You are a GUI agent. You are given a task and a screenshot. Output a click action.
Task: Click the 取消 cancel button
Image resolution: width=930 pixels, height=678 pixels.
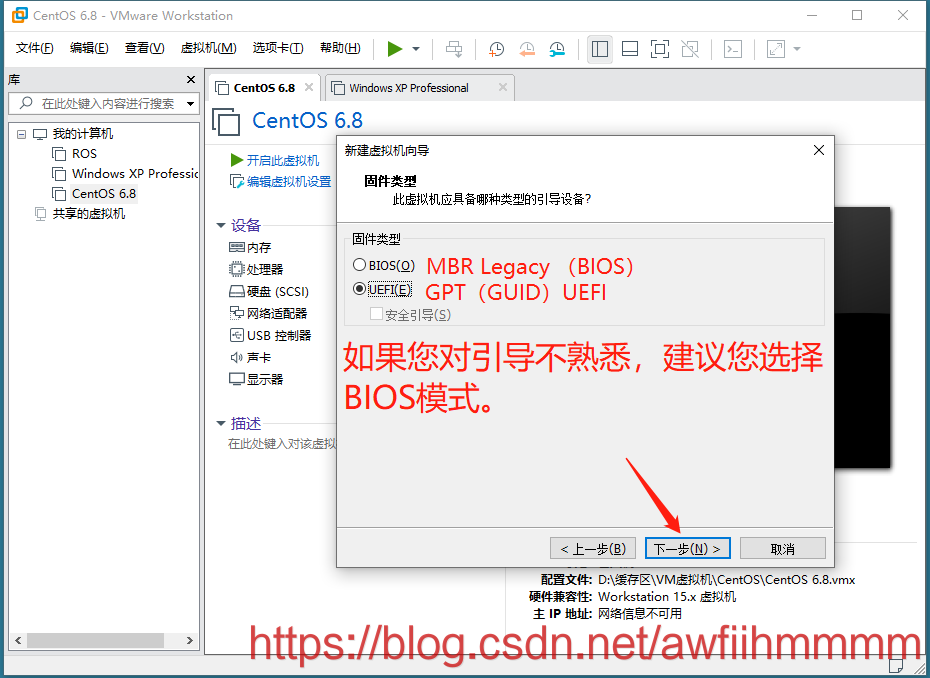[x=782, y=549]
